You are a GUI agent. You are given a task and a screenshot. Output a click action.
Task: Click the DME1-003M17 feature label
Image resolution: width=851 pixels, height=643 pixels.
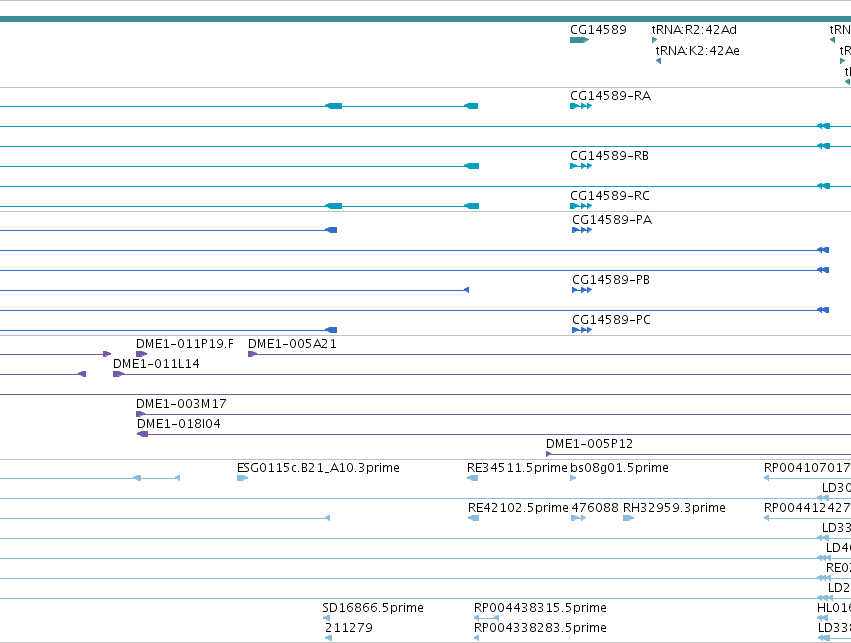pos(181,404)
